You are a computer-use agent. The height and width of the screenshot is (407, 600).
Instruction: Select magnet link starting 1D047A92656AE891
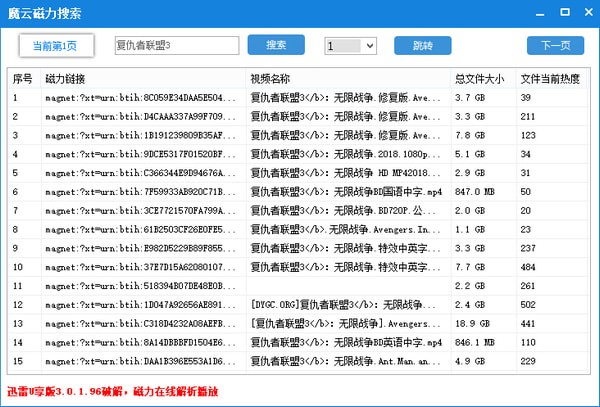pos(140,305)
